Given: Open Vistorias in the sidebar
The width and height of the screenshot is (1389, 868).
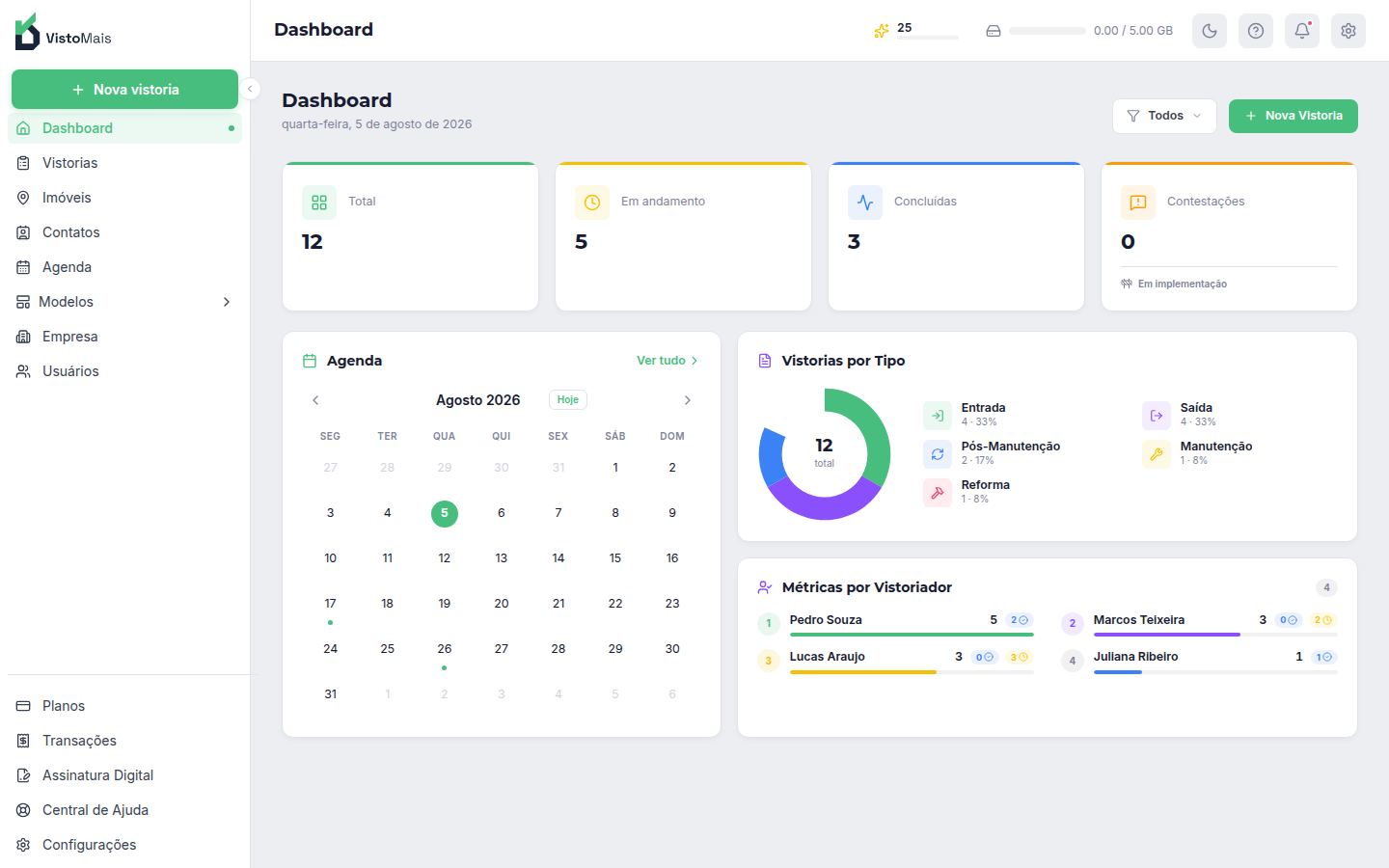Looking at the screenshot, I should pos(124,163).
